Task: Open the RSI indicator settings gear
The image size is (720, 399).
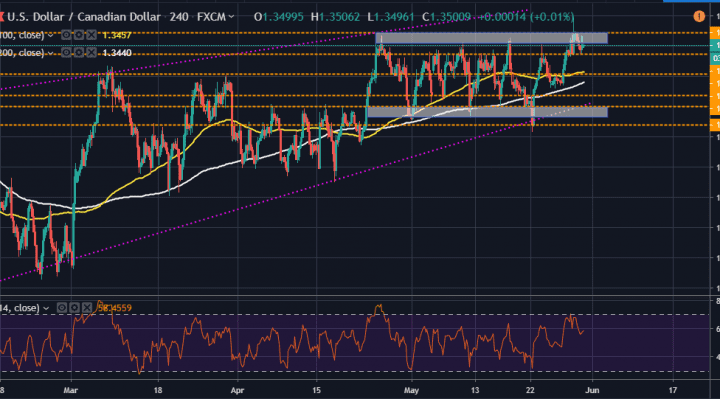Action: coord(74,308)
